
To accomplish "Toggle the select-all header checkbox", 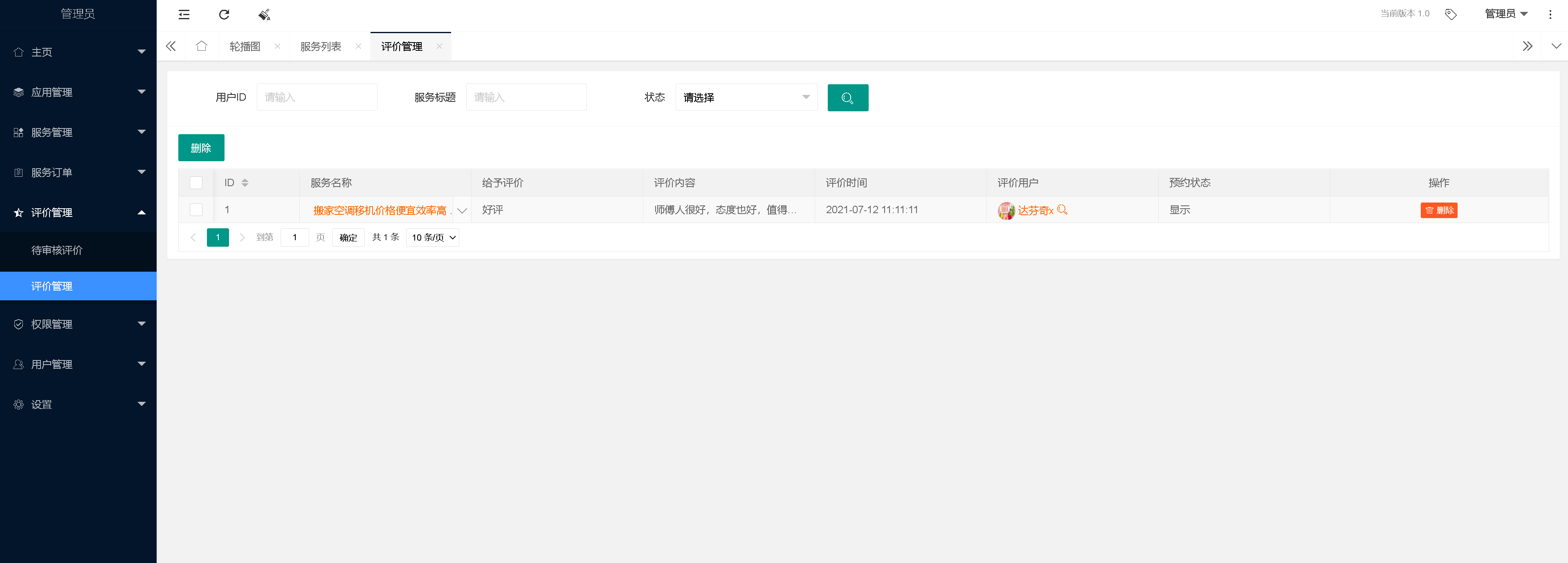I will click(x=196, y=182).
